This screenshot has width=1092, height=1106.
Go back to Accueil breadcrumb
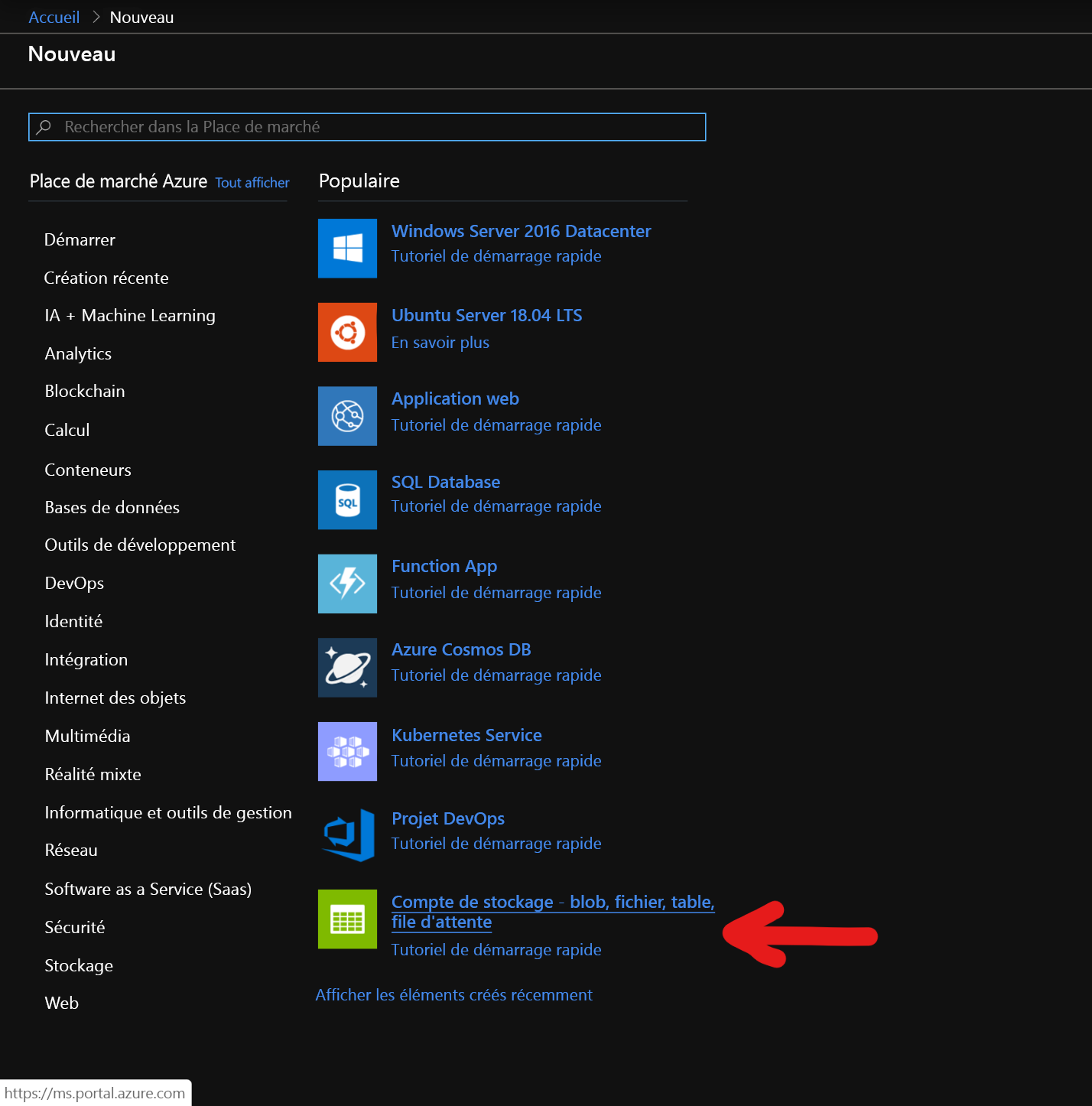click(x=54, y=17)
